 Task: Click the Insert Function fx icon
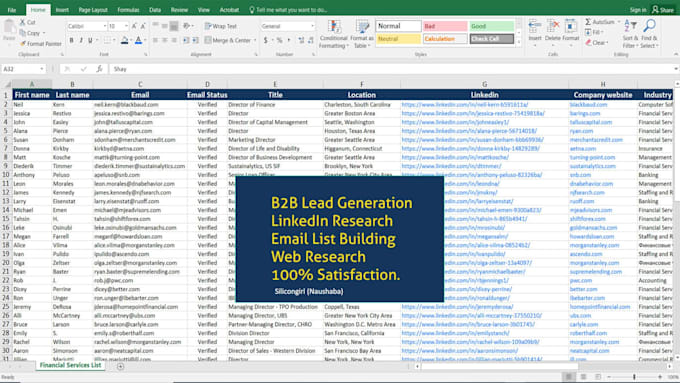click(x=99, y=69)
